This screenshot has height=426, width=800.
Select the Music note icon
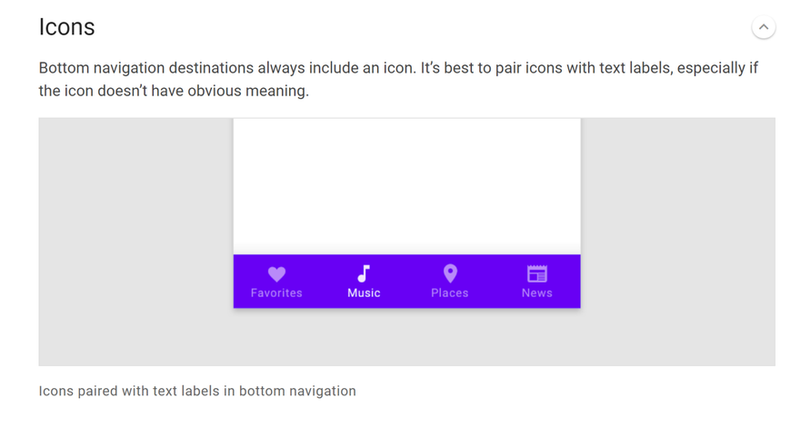point(363,274)
